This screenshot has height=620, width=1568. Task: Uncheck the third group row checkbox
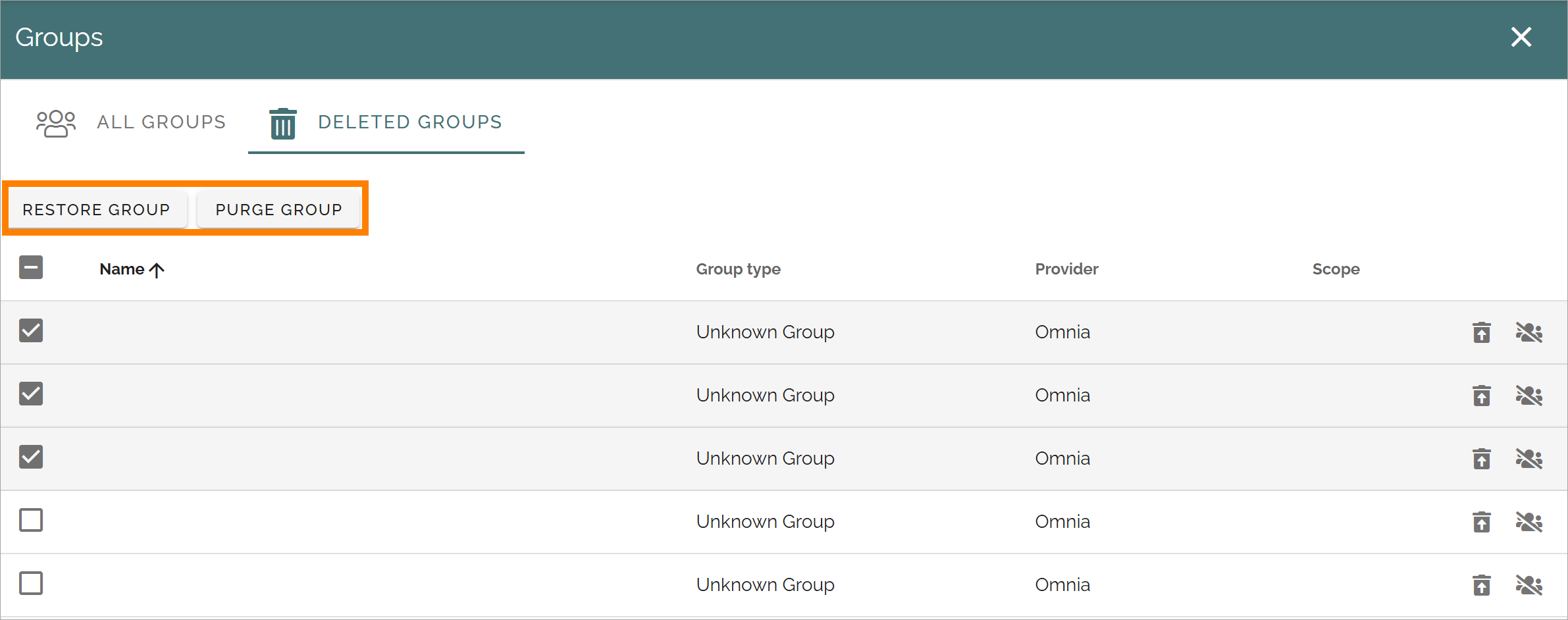point(31,457)
